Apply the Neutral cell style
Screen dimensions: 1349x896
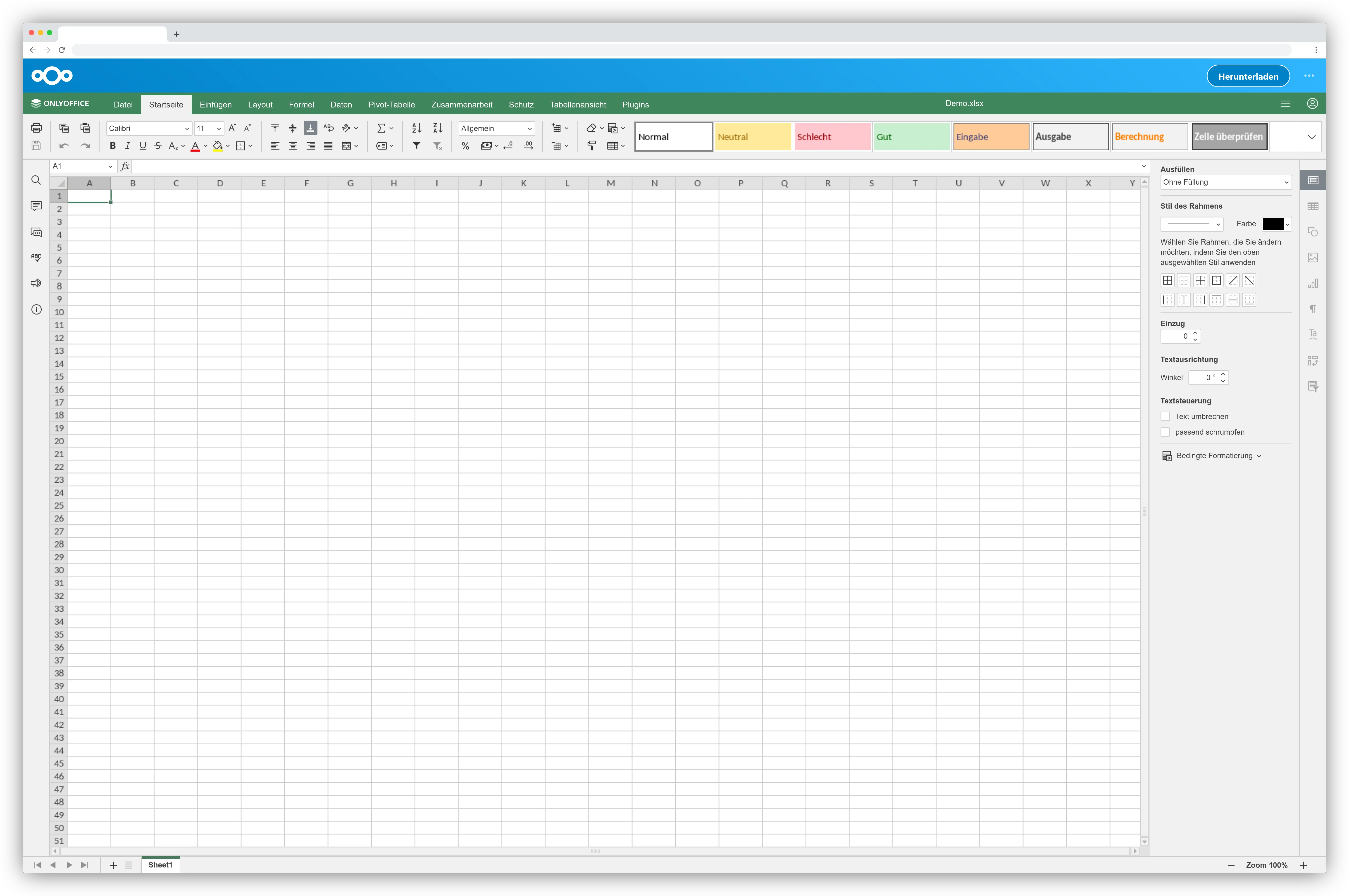point(753,137)
